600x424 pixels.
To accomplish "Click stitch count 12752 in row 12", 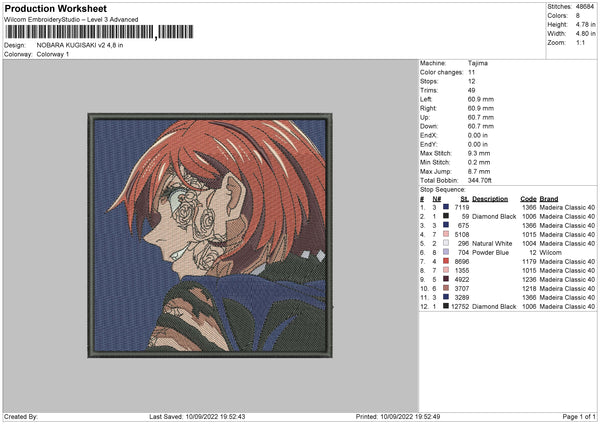I will pyautogui.click(x=460, y=307).
